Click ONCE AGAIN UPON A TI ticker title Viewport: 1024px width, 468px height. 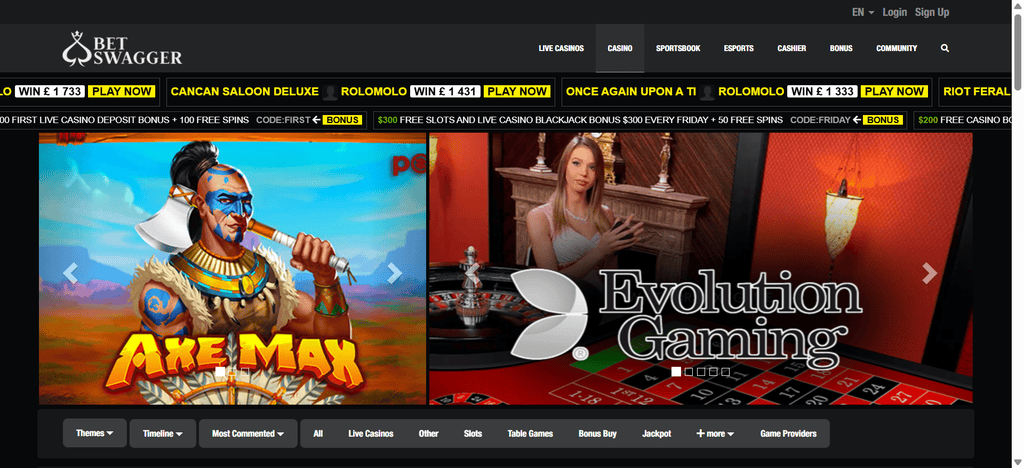coord(631,92)
